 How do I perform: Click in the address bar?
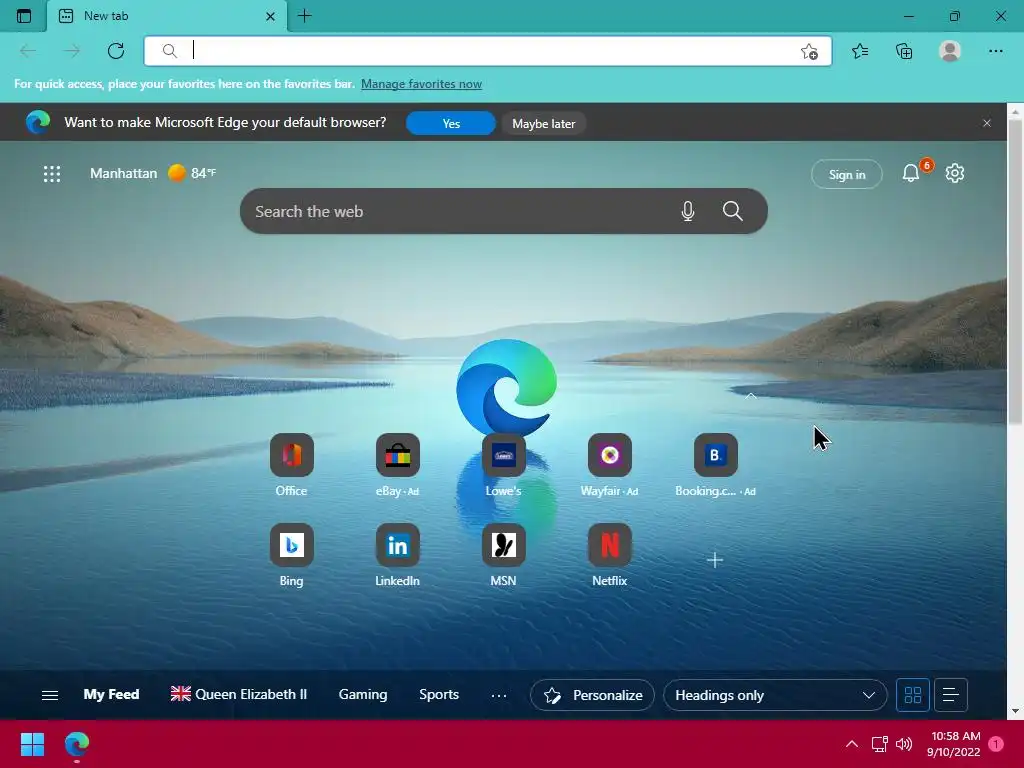tap(488, 51)
